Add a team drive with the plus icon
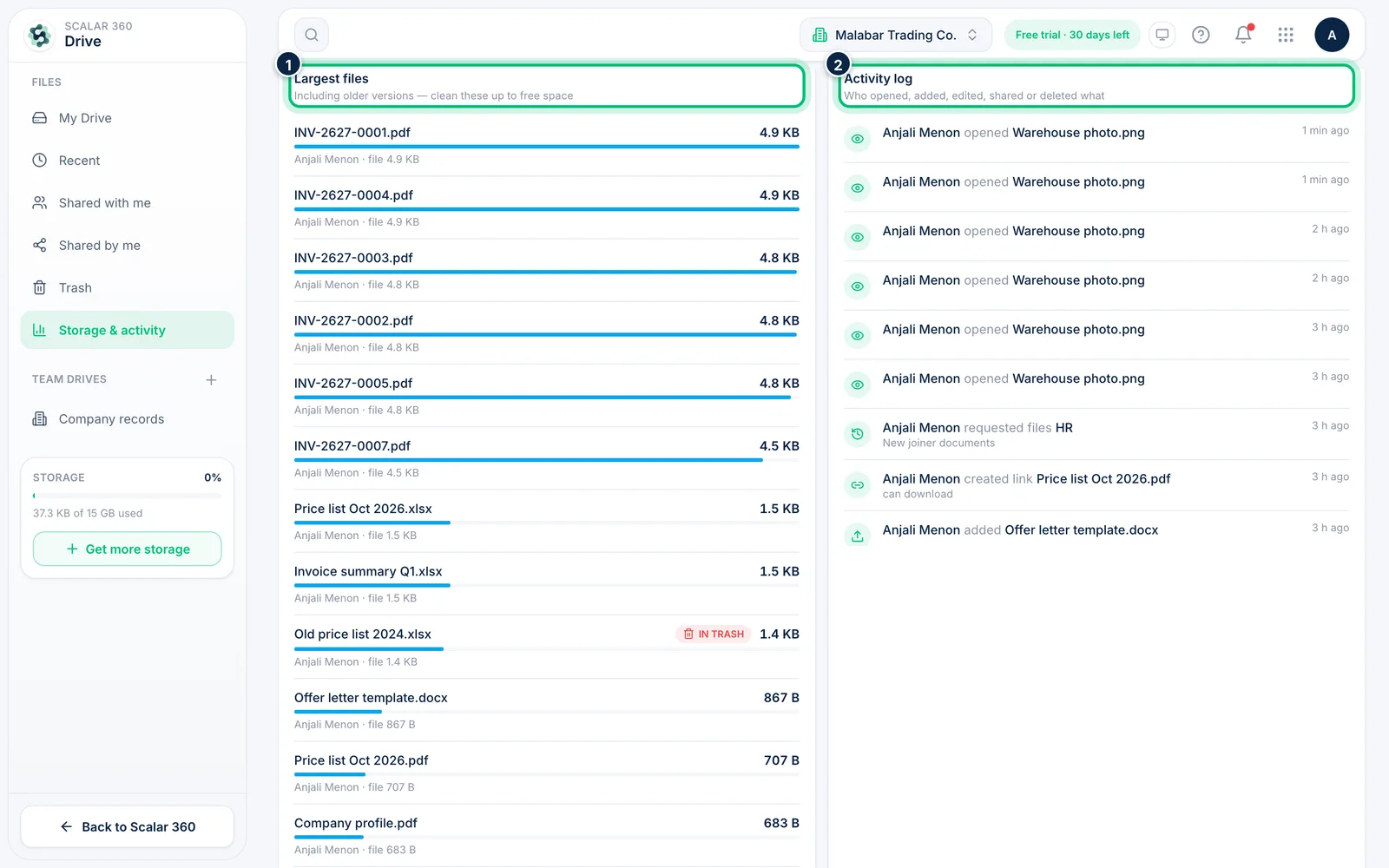 click(x=211, y=379)
